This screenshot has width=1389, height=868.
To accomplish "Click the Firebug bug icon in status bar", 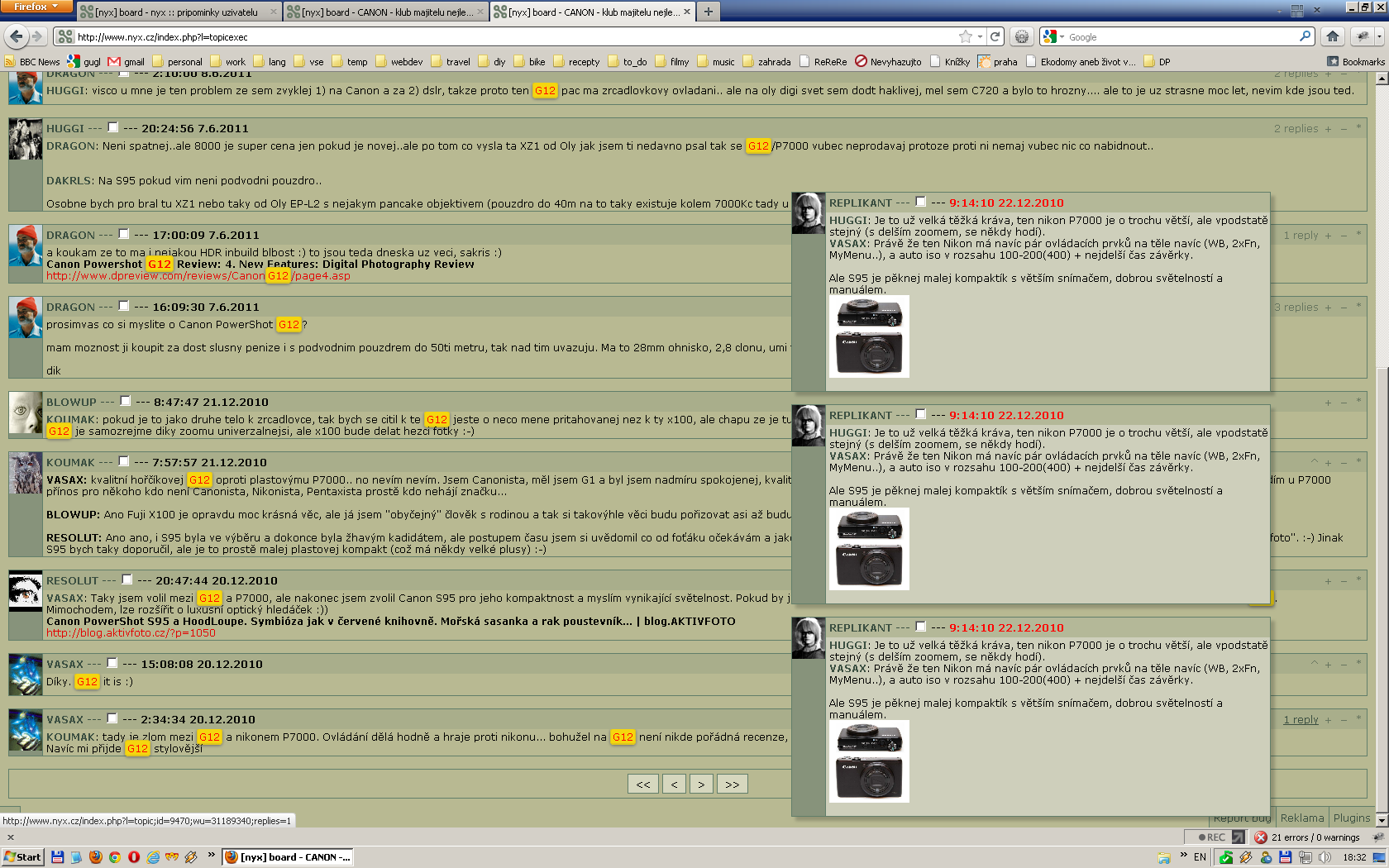I will [1377, 837].
